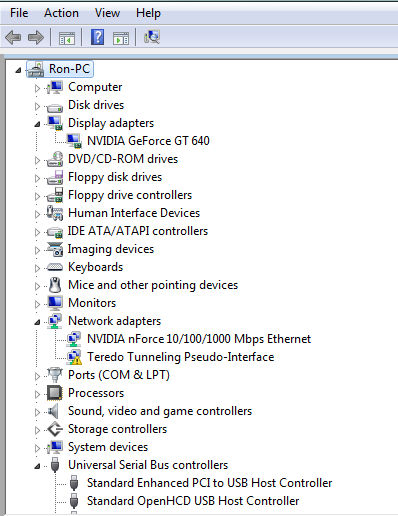Click the Sound controllers speaker icon
Viewport: 398px width, 516px height.
point(53,411)
